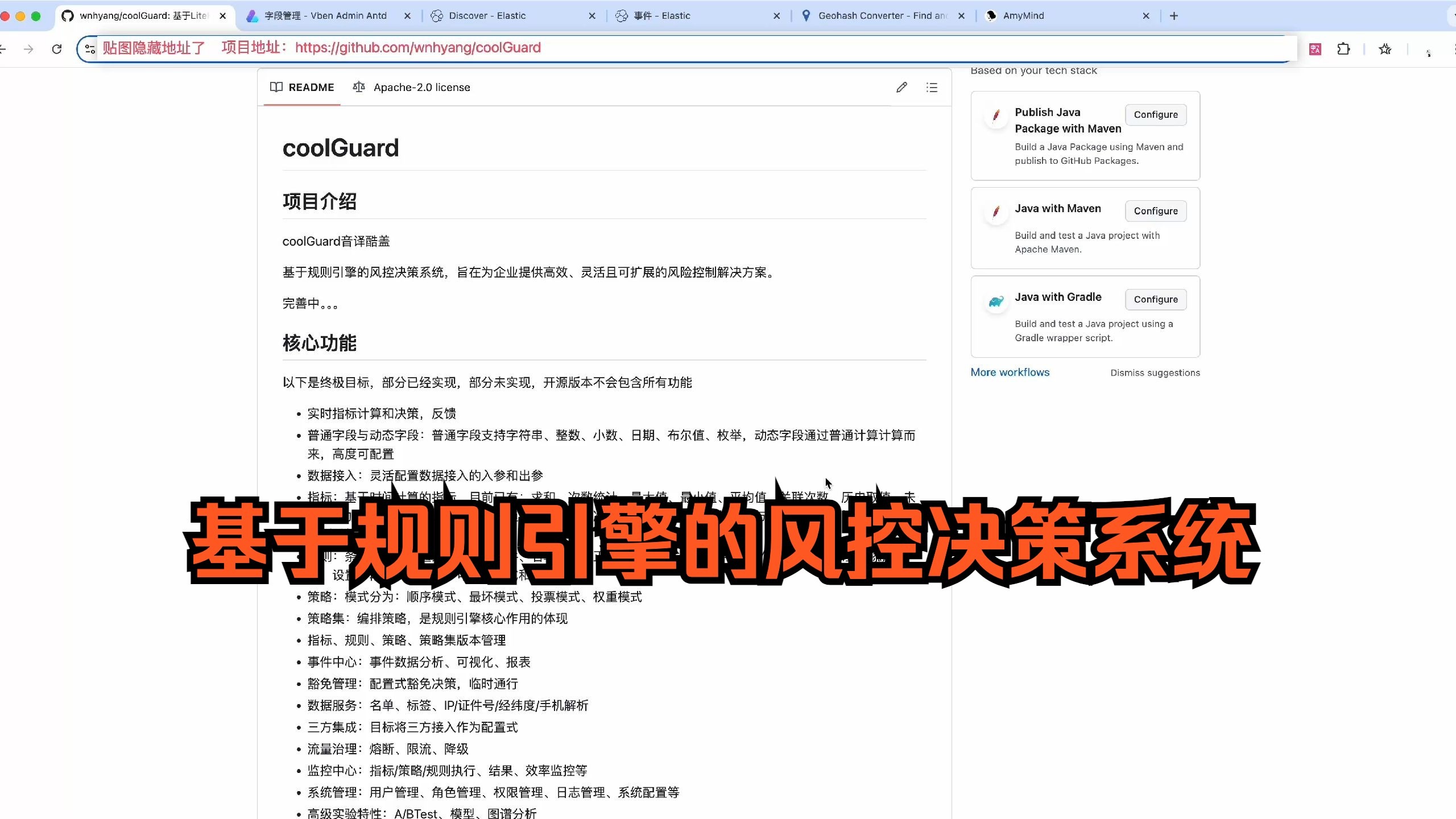Viewport: 1456px width, 819px height.
Task: Click the bullet starting with '三方集成'
Action: [x=413, y=727]
